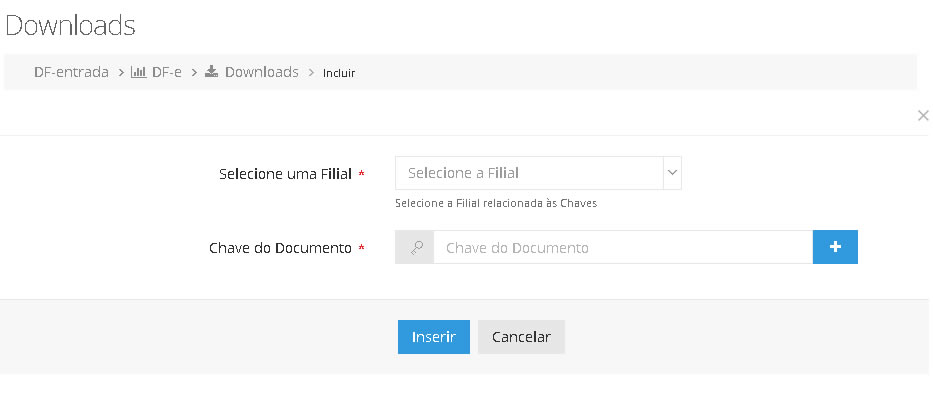Select the Incluir breadcrumb item
This screenshot has width=933, height=409.
[339, 73]
